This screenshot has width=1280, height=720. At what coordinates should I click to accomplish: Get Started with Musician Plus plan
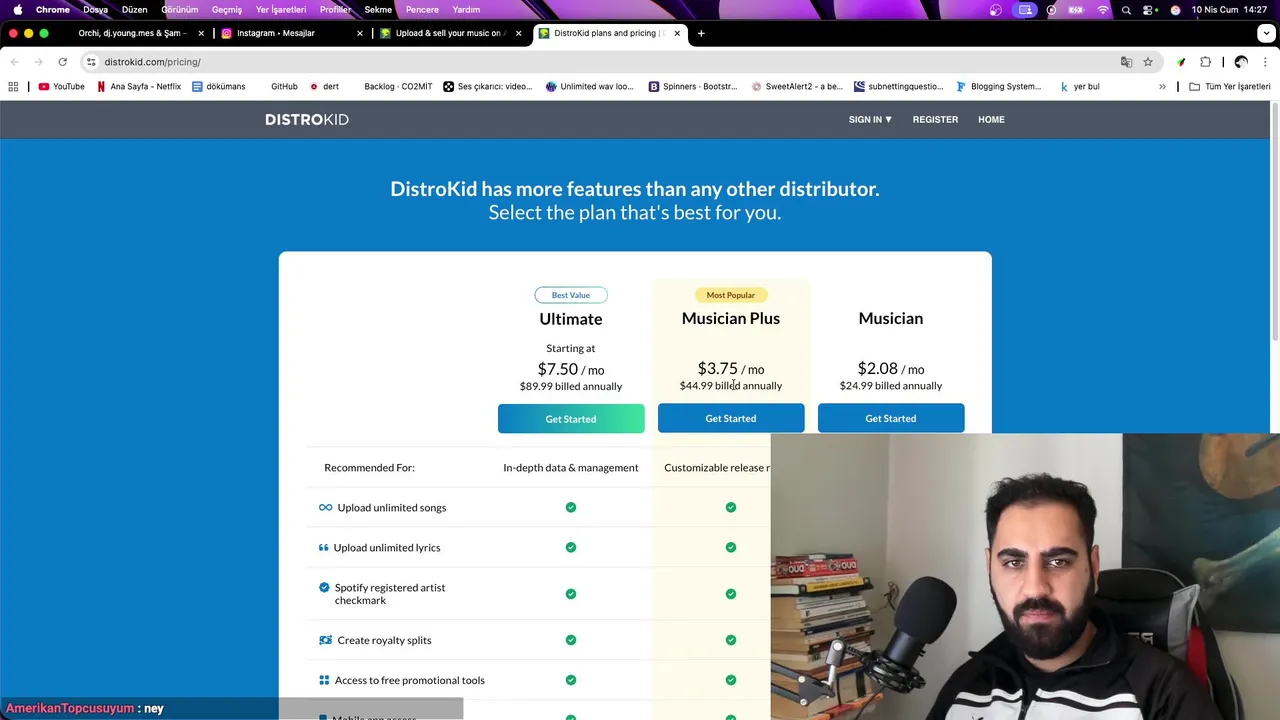[x=731, y=418]
